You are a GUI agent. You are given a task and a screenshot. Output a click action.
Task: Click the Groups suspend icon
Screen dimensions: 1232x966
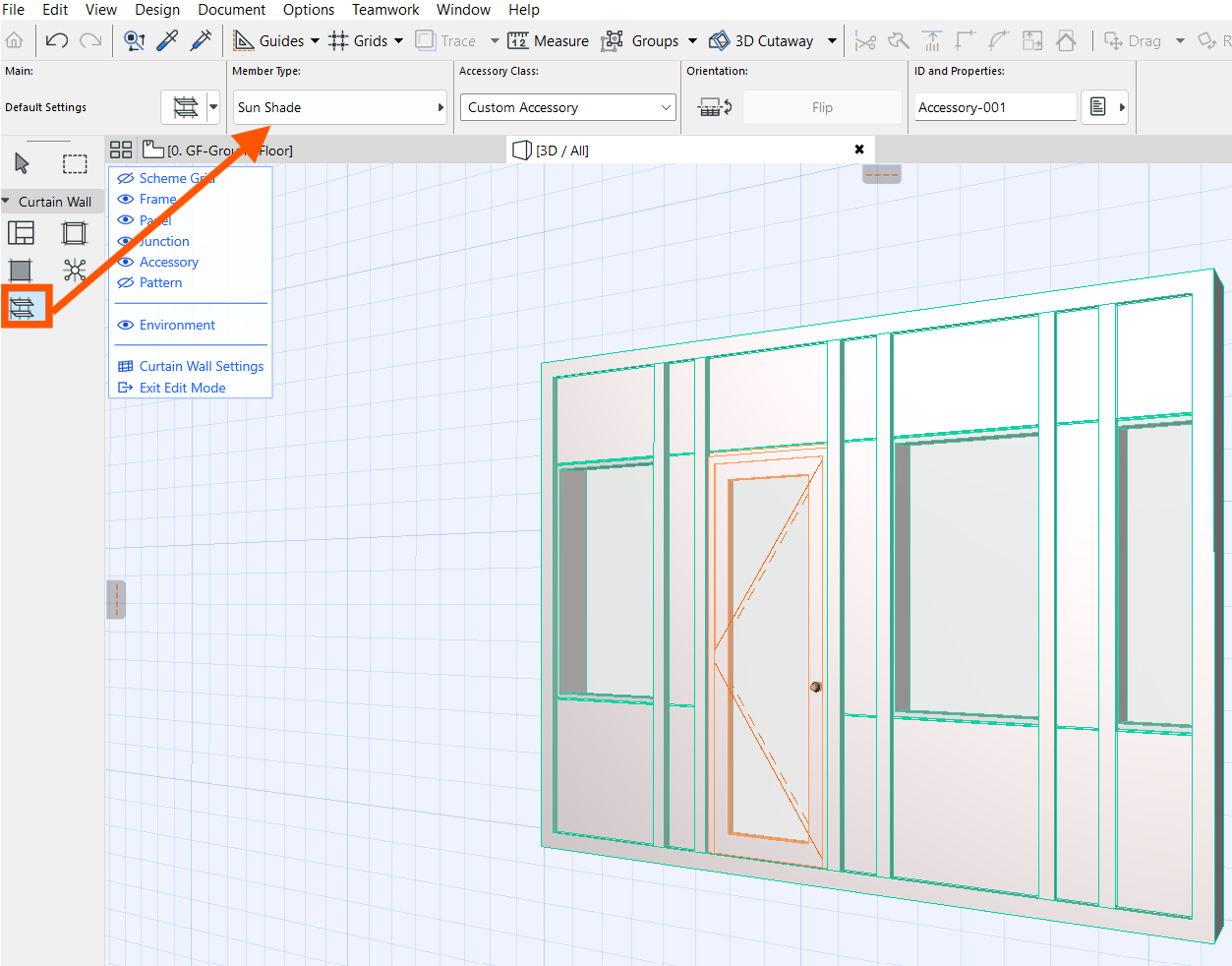click(x=613, y=40)
